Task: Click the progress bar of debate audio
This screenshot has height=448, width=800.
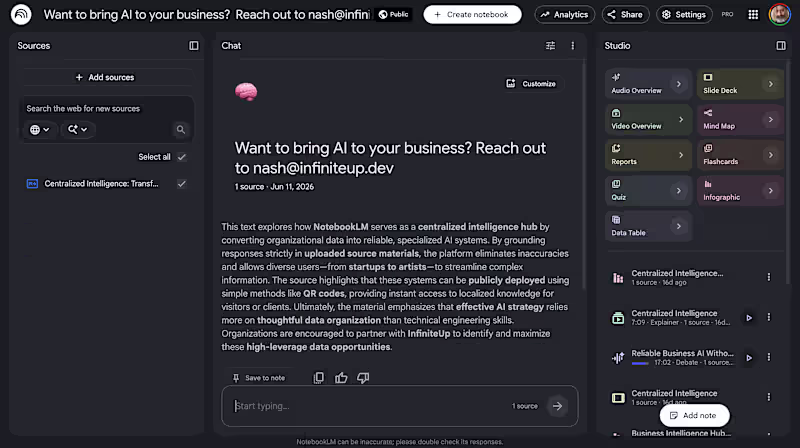Action: click(x=640, y=363)
